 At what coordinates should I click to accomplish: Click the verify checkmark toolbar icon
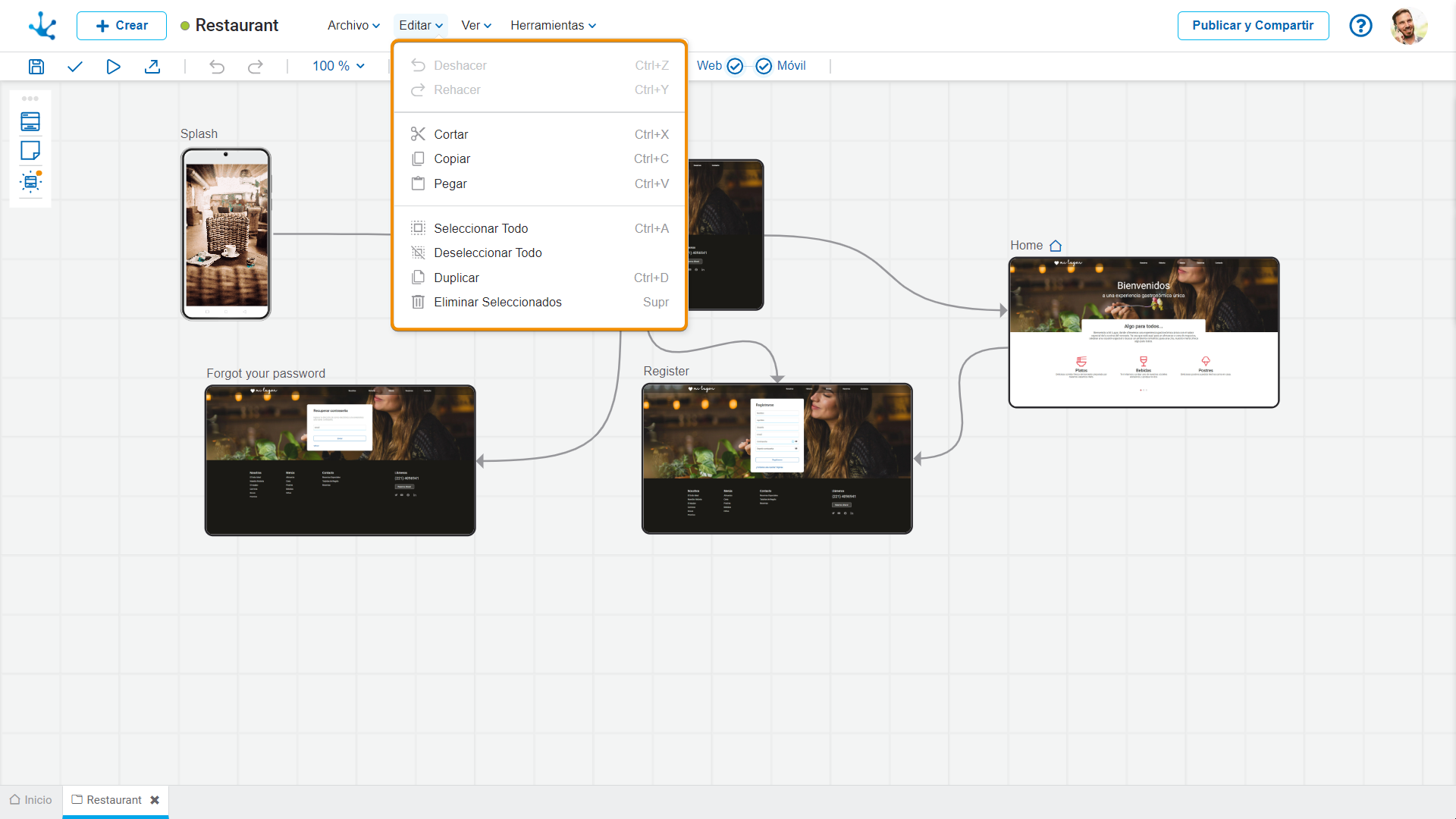tap(74, 67)
